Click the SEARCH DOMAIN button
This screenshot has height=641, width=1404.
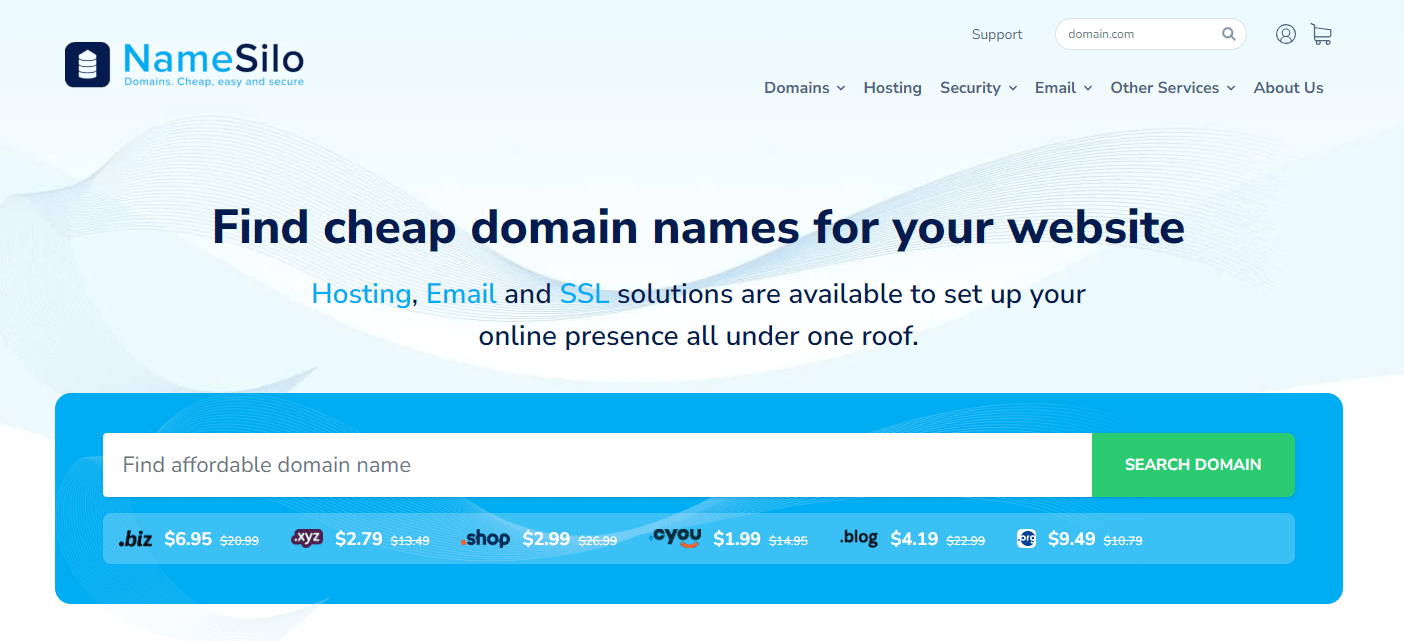click(1193, 465)
